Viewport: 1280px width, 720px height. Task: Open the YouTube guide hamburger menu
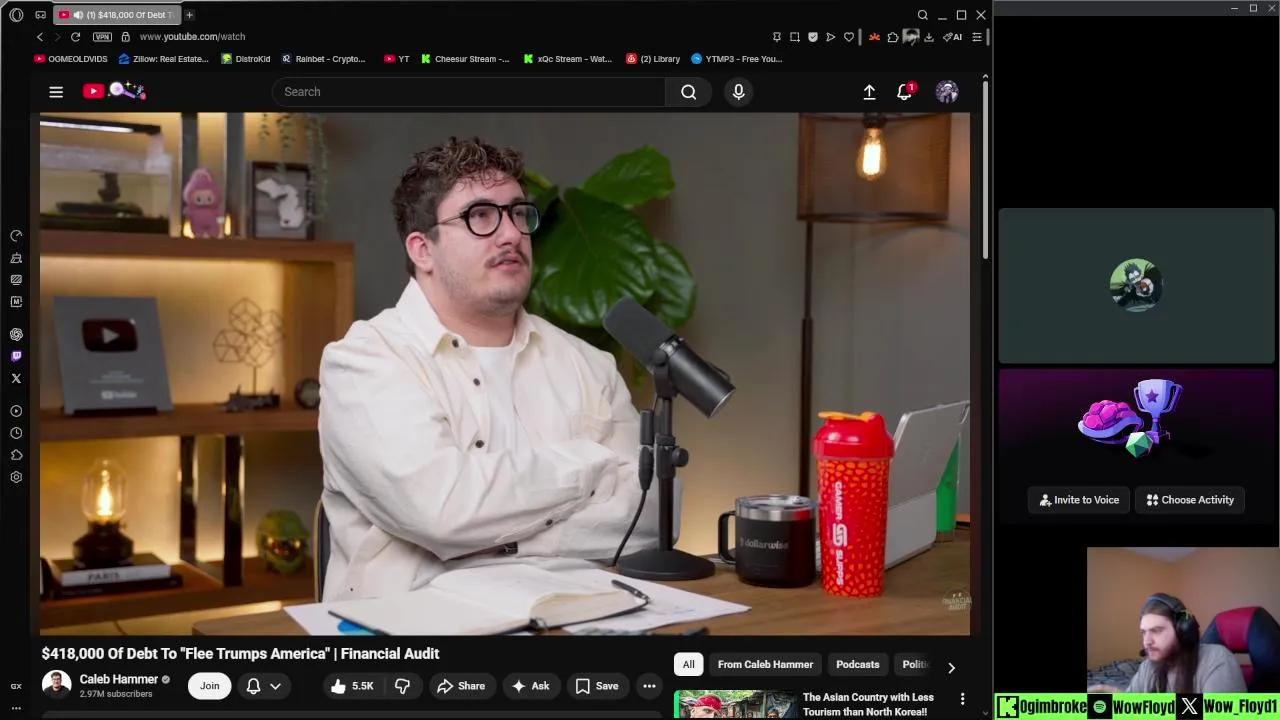(x=56, y=92)
